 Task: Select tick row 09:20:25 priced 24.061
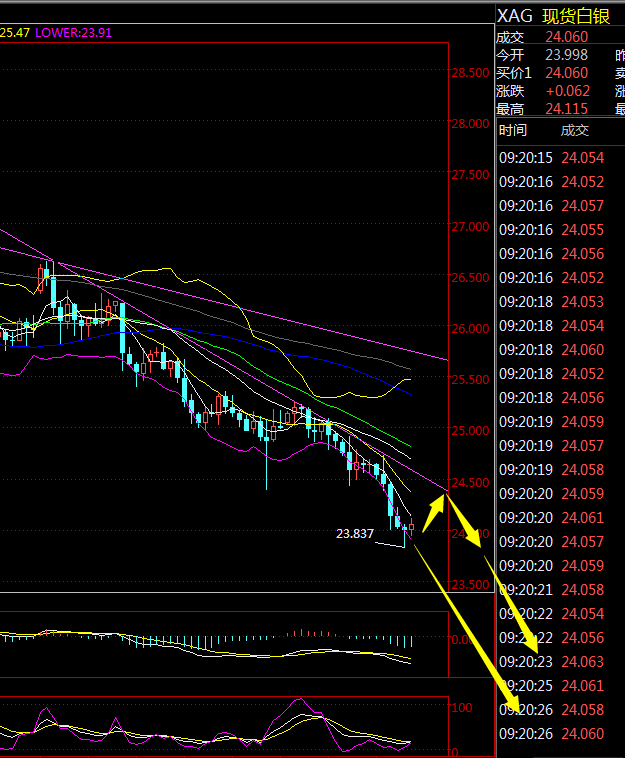(x=552, y=685)
